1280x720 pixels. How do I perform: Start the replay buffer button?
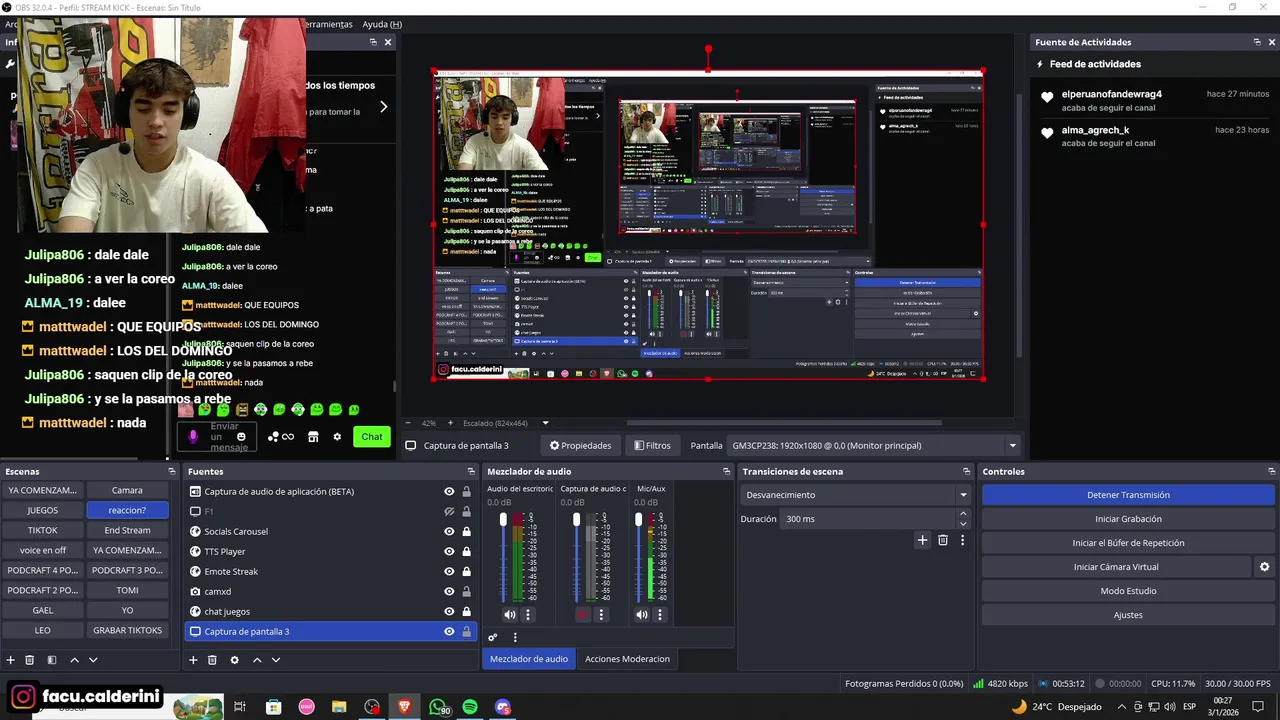pyautogui.click(x=1128, y=543)
